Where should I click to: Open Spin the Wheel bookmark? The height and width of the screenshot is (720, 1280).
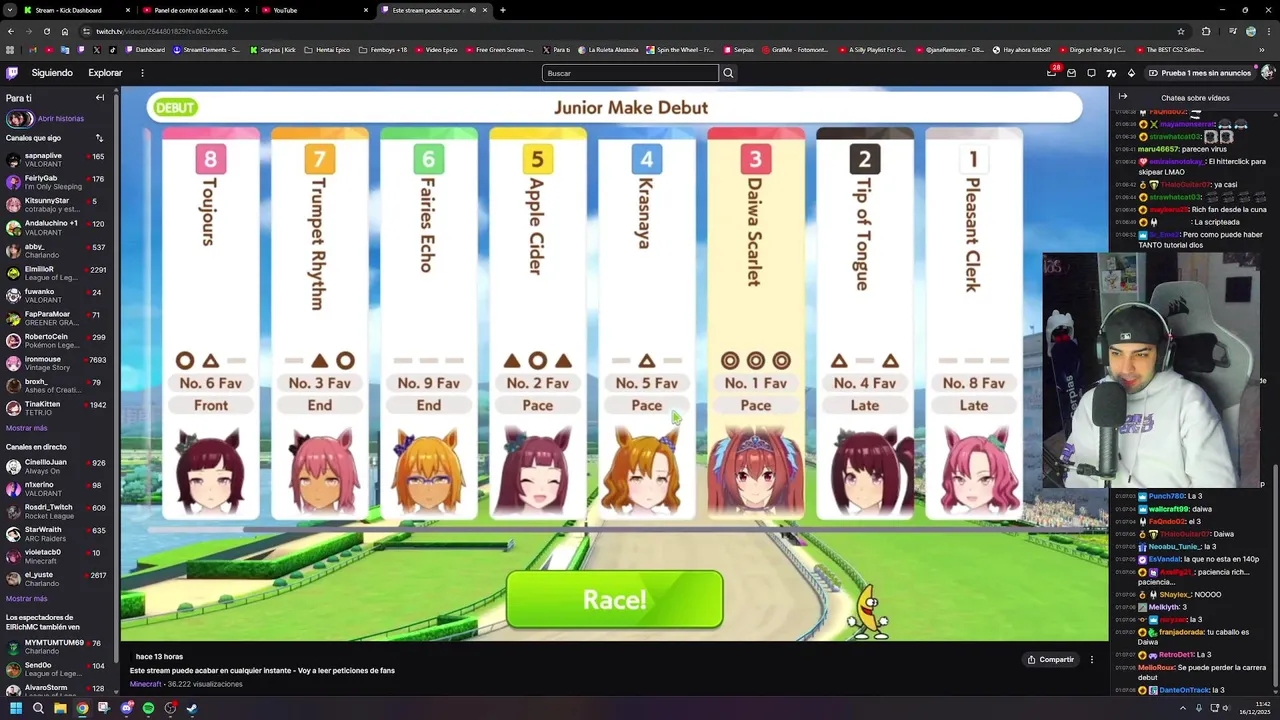680,50
